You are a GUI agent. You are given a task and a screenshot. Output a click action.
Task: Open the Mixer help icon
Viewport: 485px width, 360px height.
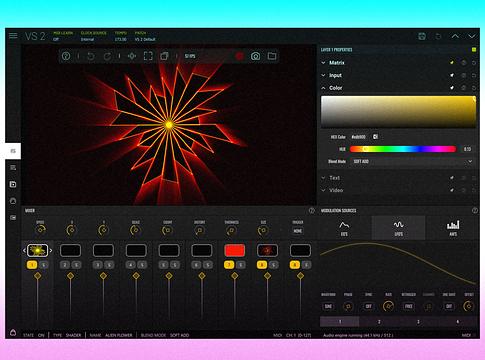pos(312,210)
